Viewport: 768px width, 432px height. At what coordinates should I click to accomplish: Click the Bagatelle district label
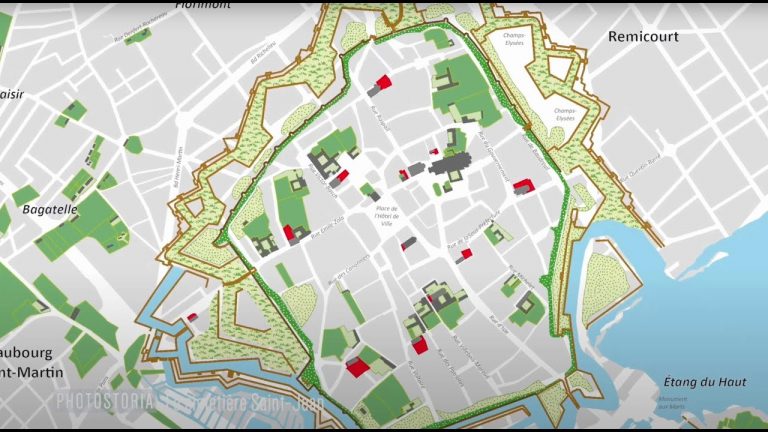pyautogui.click(x=50, y=210)
